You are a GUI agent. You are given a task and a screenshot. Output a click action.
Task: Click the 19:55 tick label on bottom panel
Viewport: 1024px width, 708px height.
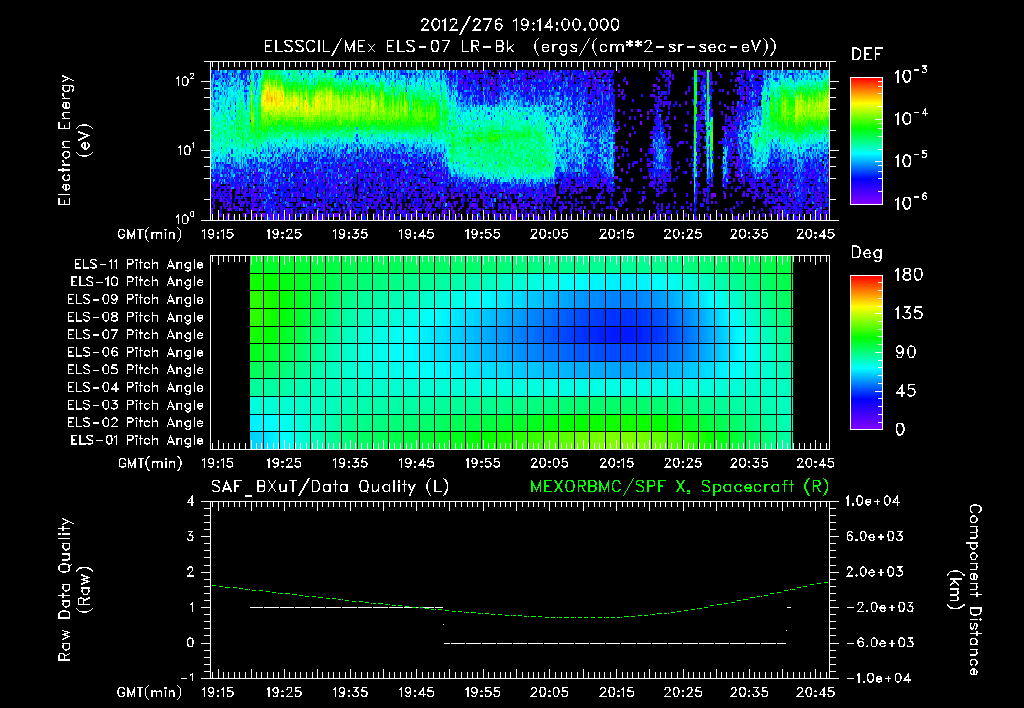[x=483, y=692]
